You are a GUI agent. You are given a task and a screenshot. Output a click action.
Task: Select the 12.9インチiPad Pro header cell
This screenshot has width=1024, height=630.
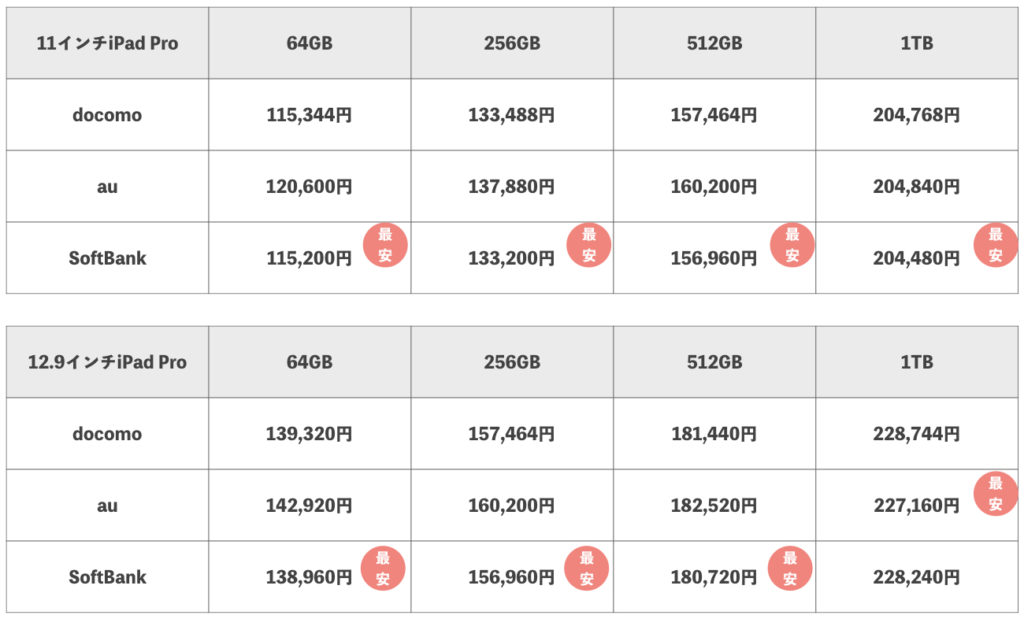coord(108,362)
